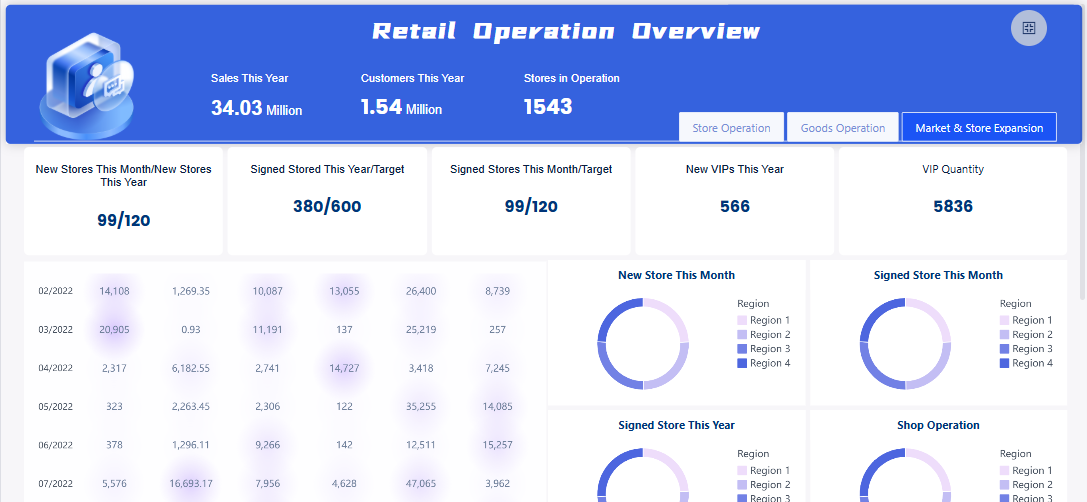Click the 99/120 value under Signed Stores This Month/Target

(531, 206)
